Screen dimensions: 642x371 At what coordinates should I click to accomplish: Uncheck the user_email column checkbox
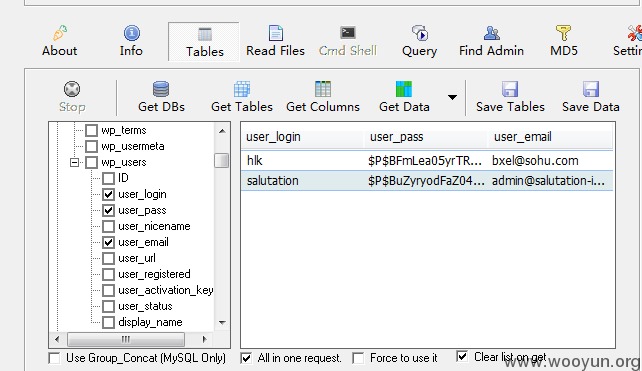109,242
